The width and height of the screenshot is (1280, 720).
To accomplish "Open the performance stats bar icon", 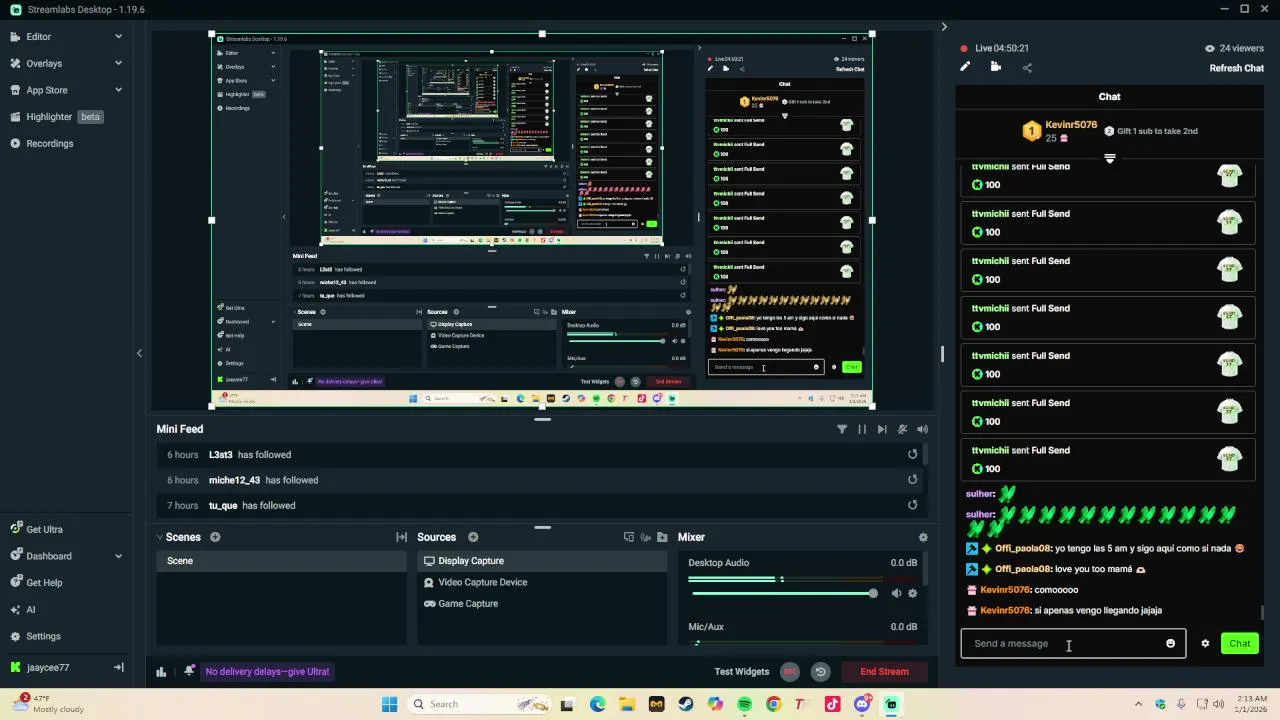I will pos(161,672).
